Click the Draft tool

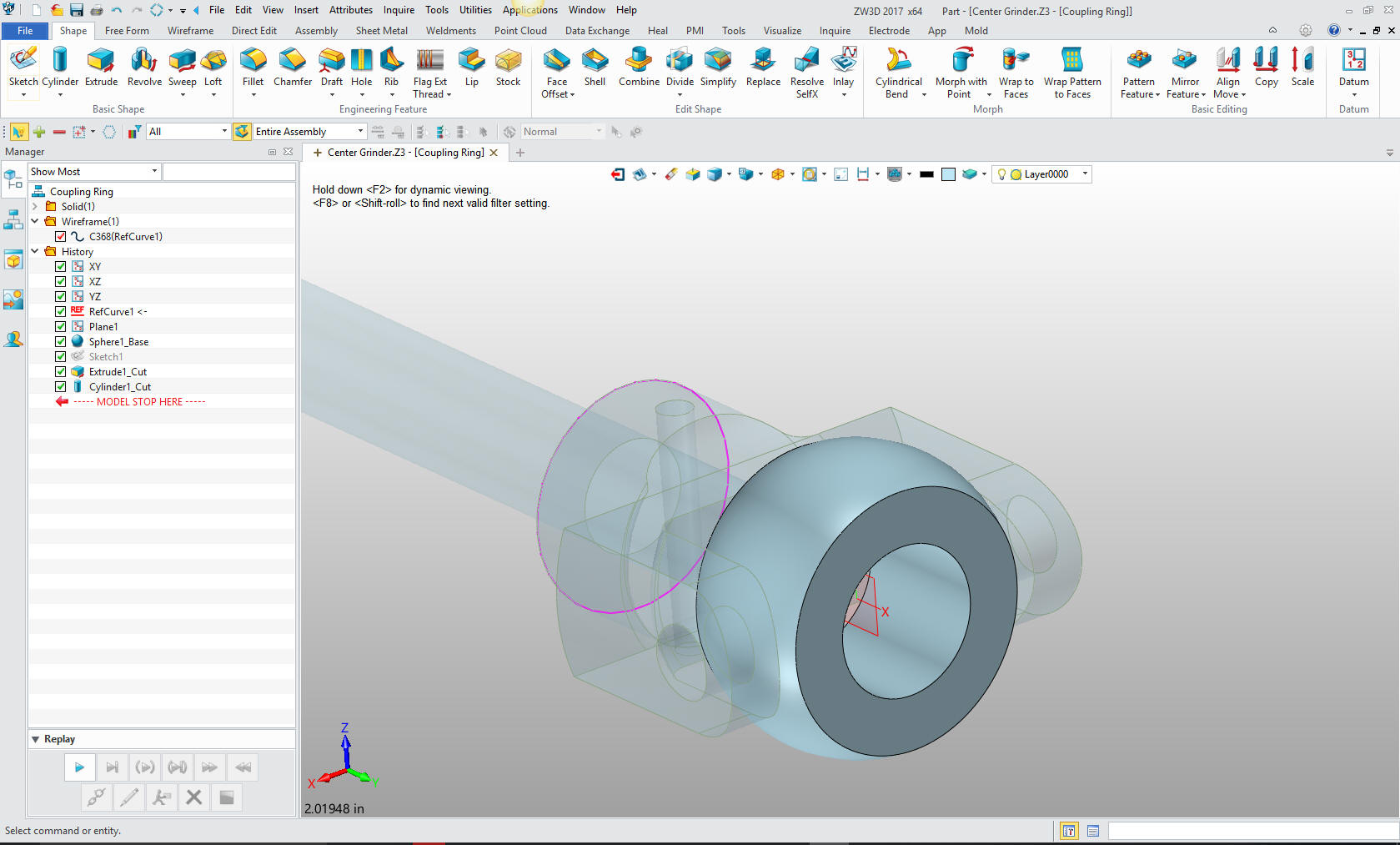[332, 67]
